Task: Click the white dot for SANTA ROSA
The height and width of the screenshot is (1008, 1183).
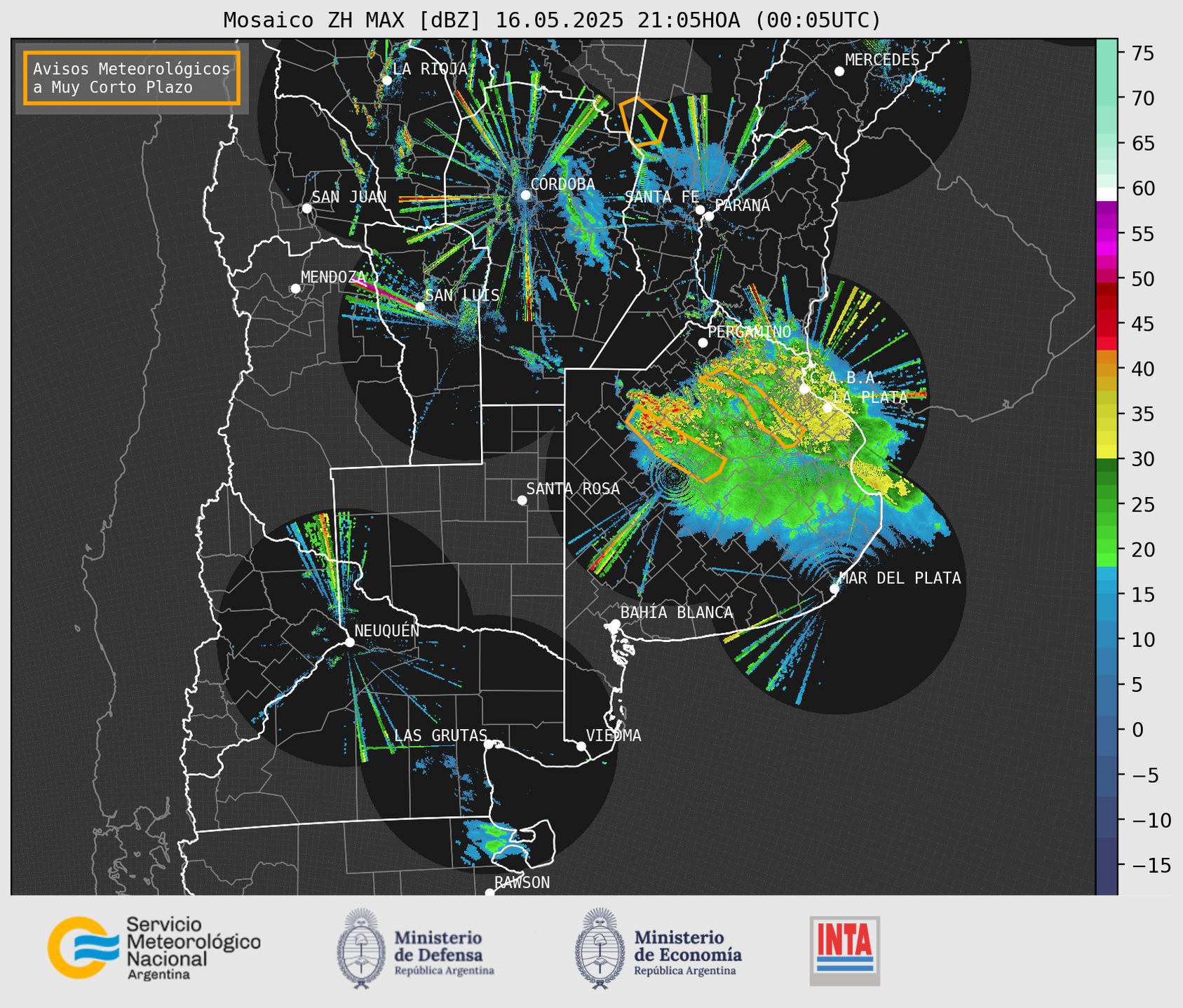Action: point(522,500)
